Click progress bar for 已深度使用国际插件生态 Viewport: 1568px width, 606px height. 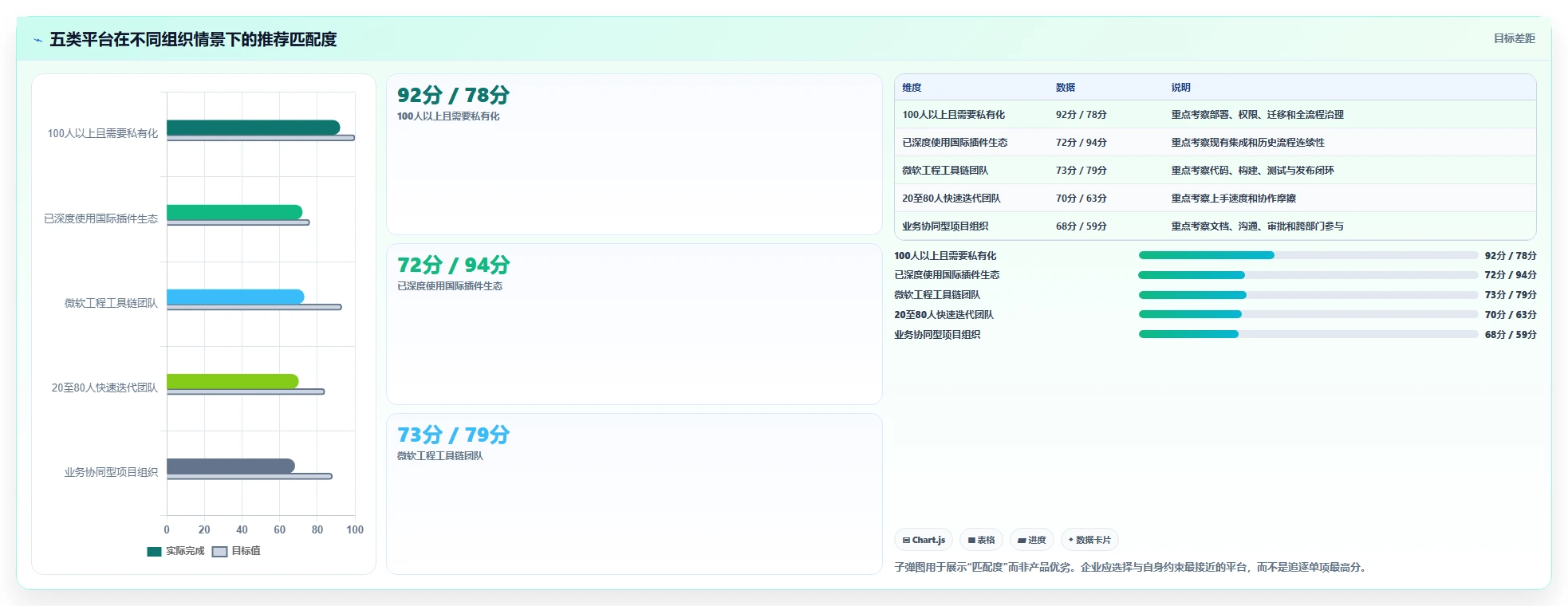pos(1308,275)
